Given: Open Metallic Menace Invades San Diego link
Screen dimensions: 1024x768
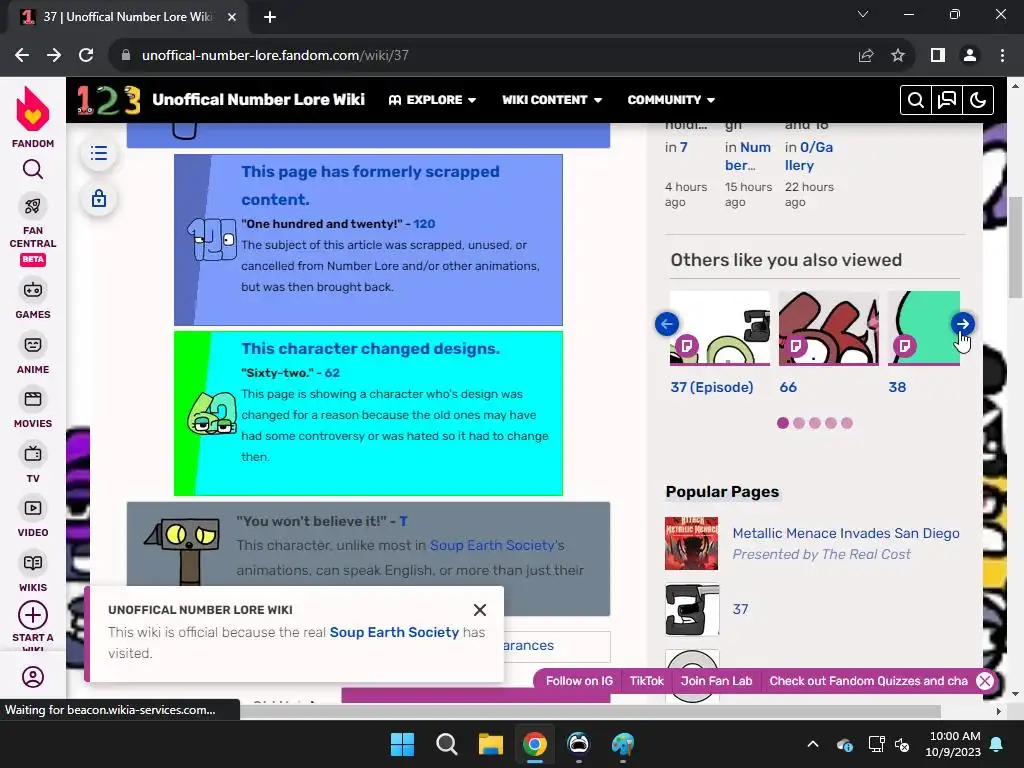Looking at the screenshot, I should 846,533.
